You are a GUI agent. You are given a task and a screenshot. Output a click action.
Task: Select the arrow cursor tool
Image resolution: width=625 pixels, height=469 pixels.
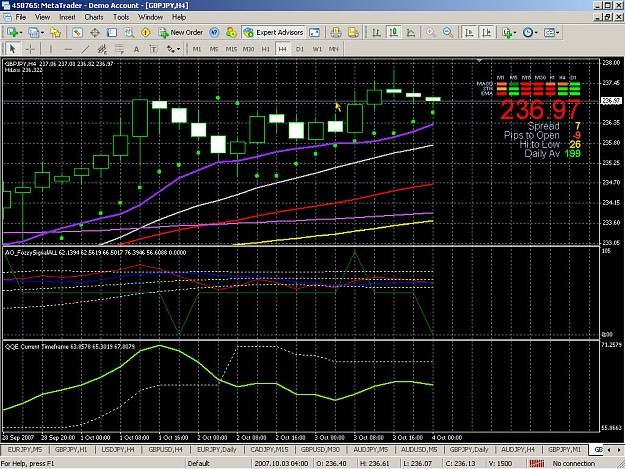(x=12, y=49)
